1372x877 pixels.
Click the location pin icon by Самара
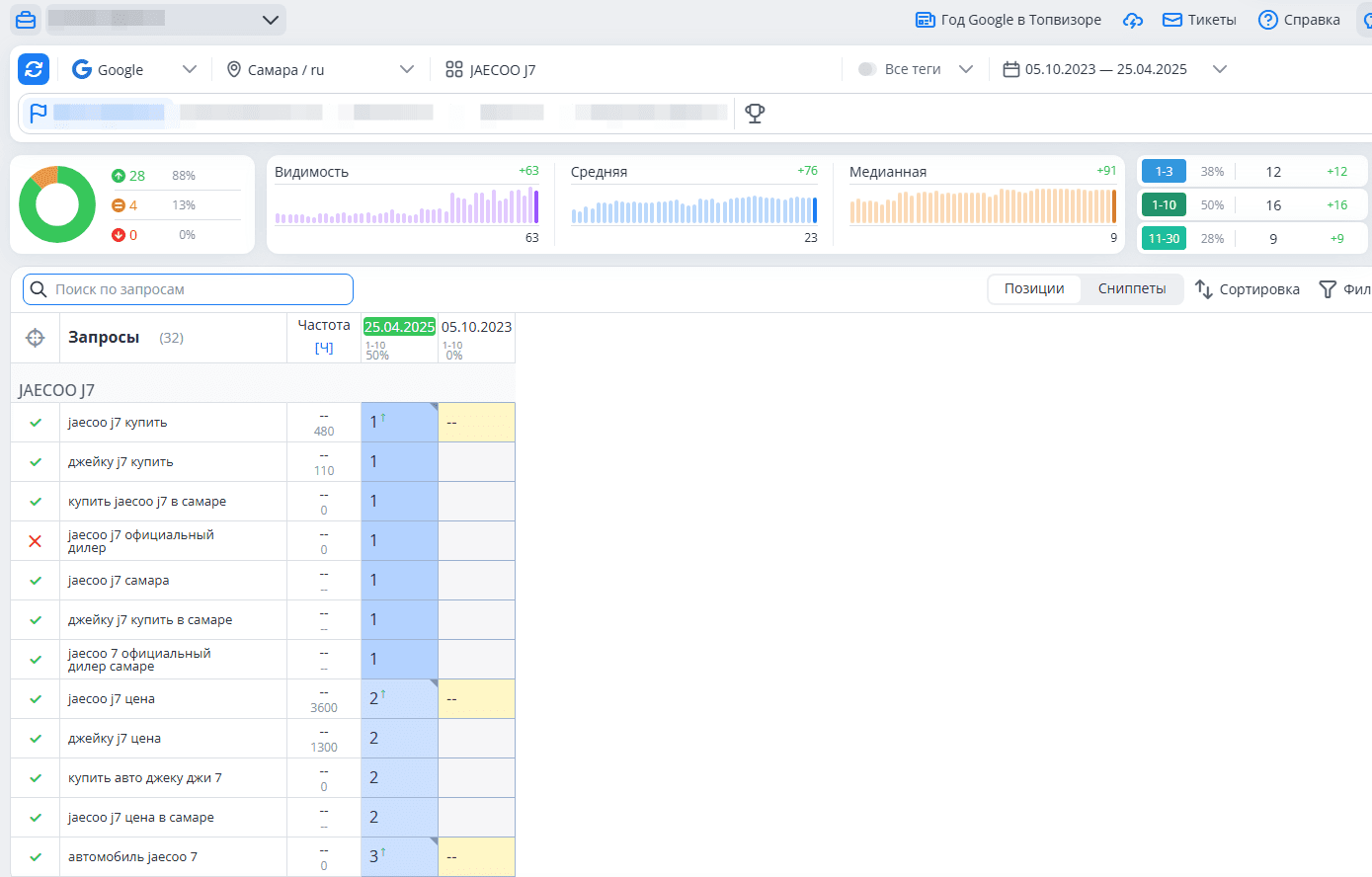tap(234, 69)
